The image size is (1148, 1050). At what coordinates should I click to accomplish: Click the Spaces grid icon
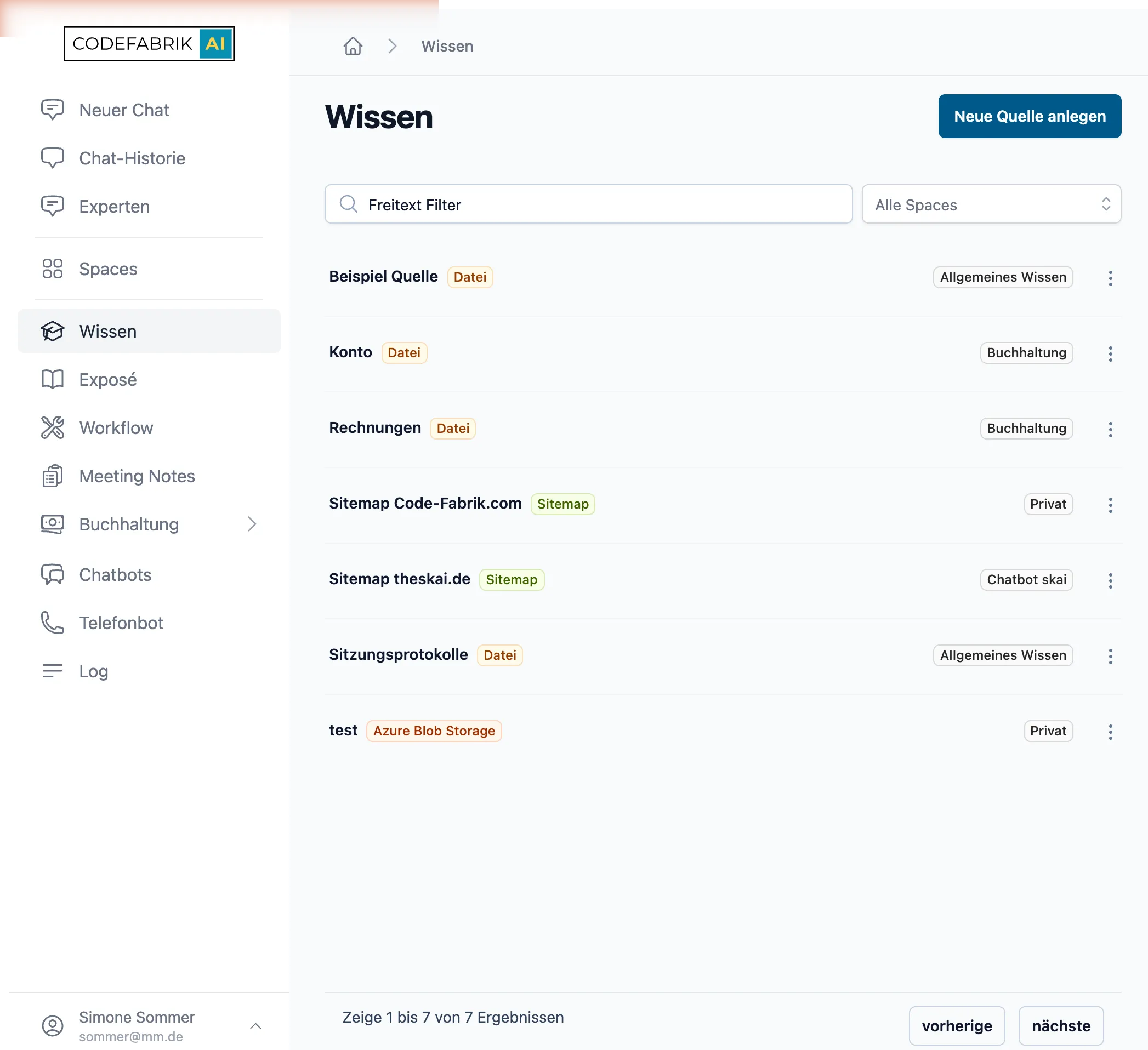click(x=53, y=269)
